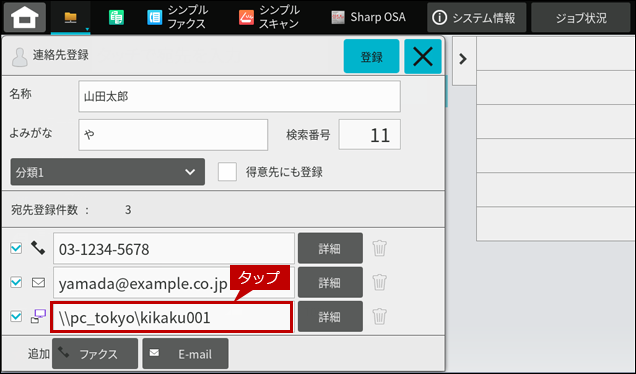Enable 得意先にも登録 checkbox
The image size is (636, 374).
tap(227, 172)
